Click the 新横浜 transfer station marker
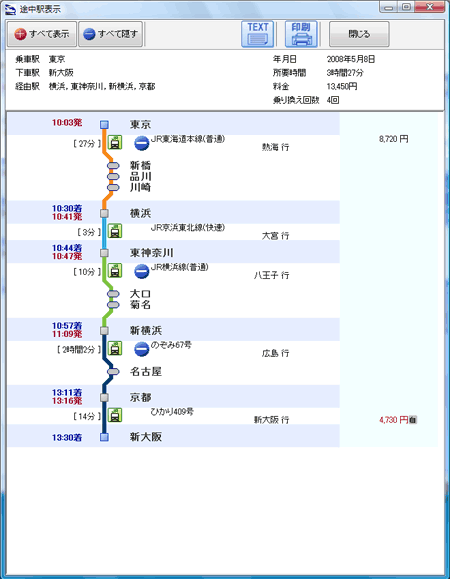 pos(104,330)
